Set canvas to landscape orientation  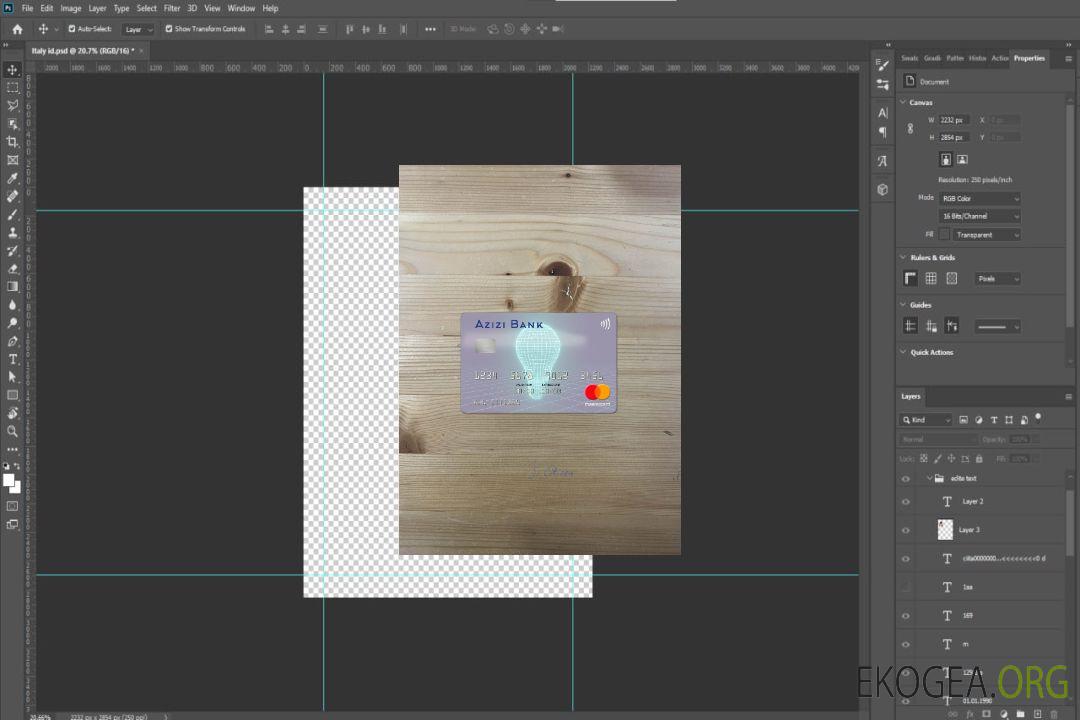962,159
